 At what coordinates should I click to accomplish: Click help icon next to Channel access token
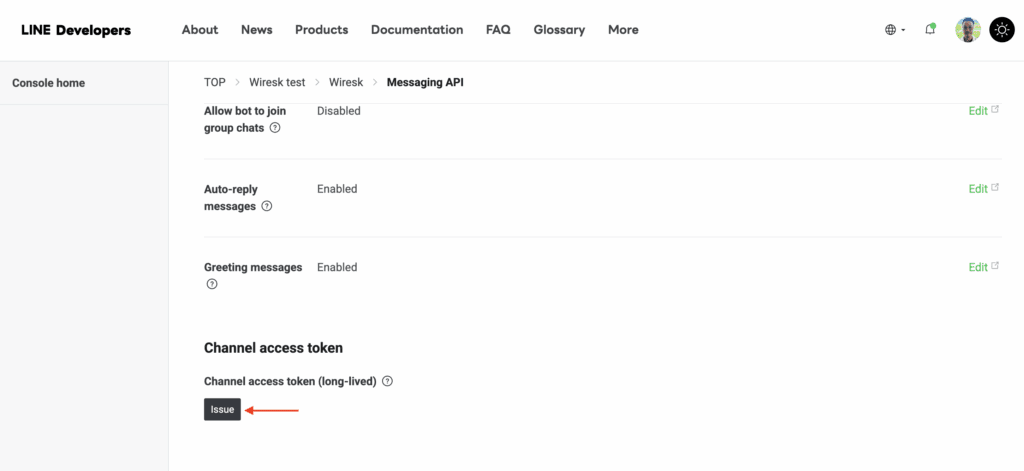click(x=388, y=382)
